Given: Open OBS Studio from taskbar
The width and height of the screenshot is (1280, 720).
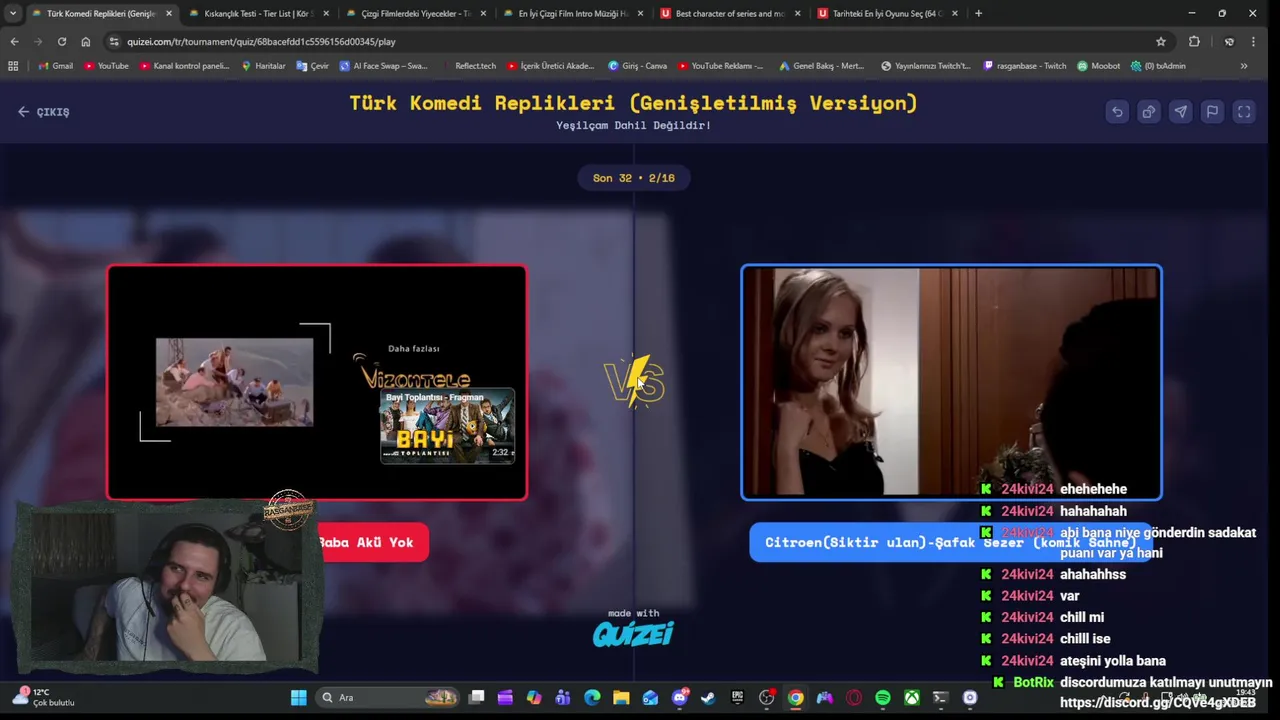Looking at the screenshot, I should pos(767,698).
